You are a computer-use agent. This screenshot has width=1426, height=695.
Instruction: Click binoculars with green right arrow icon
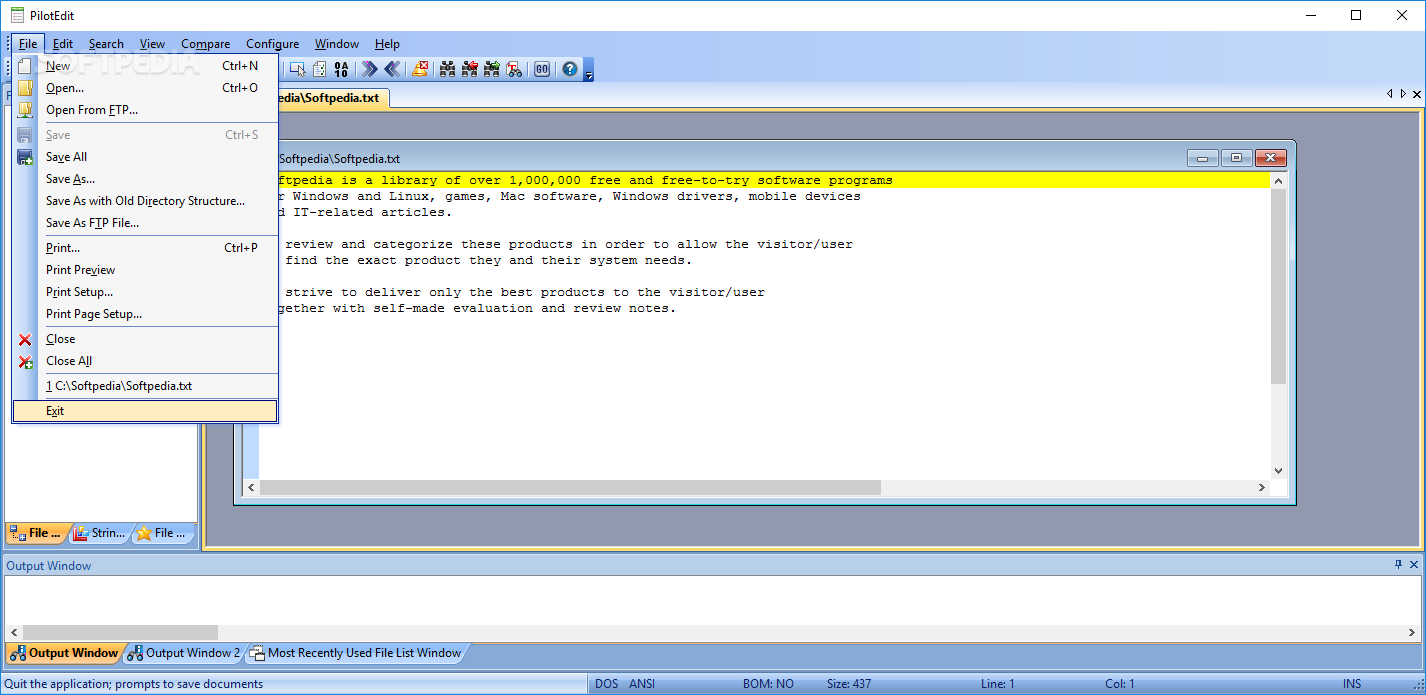[491, 69]
